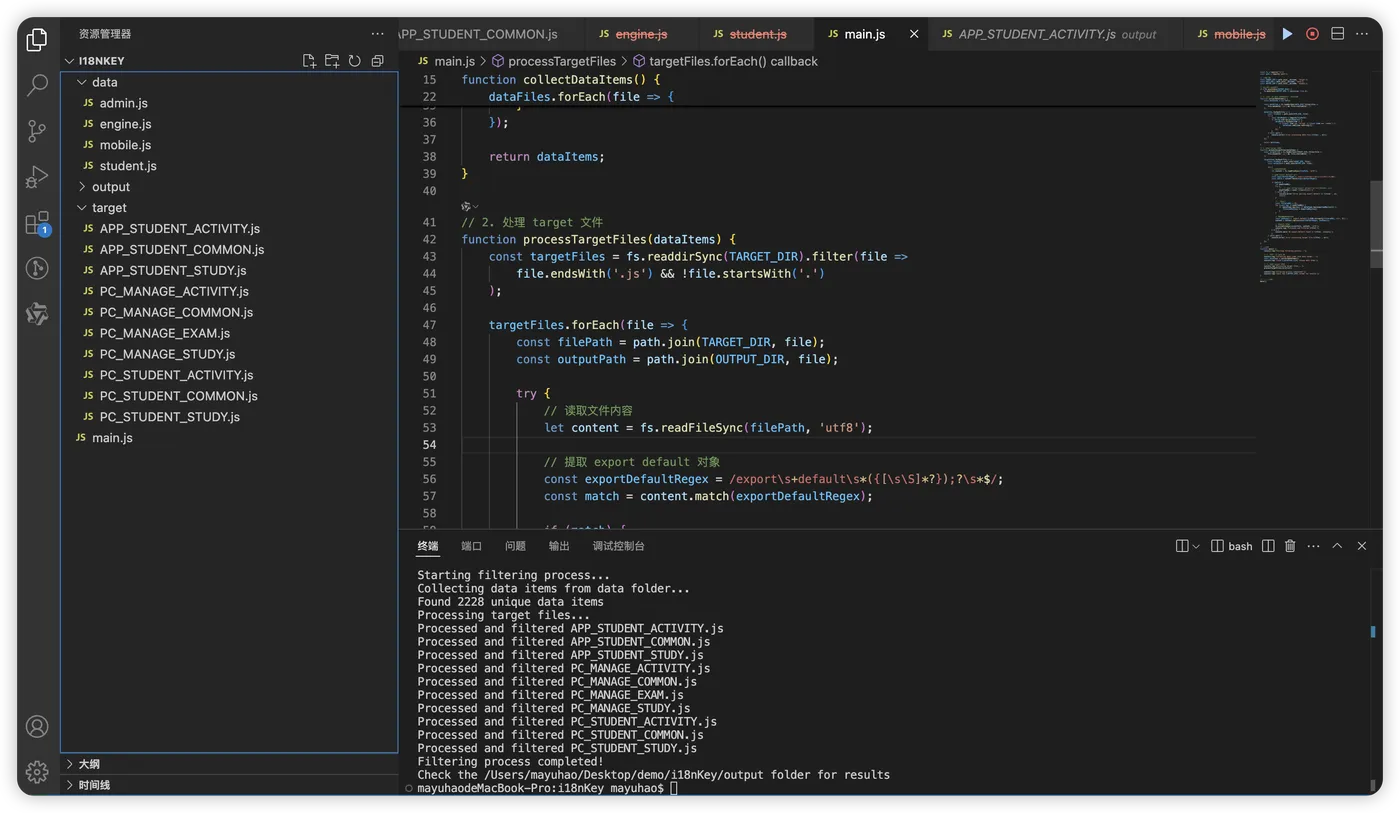Screen dimensions: 1400x813
Task: Open the Search view in activity bar
Action: tap(37, 85)
